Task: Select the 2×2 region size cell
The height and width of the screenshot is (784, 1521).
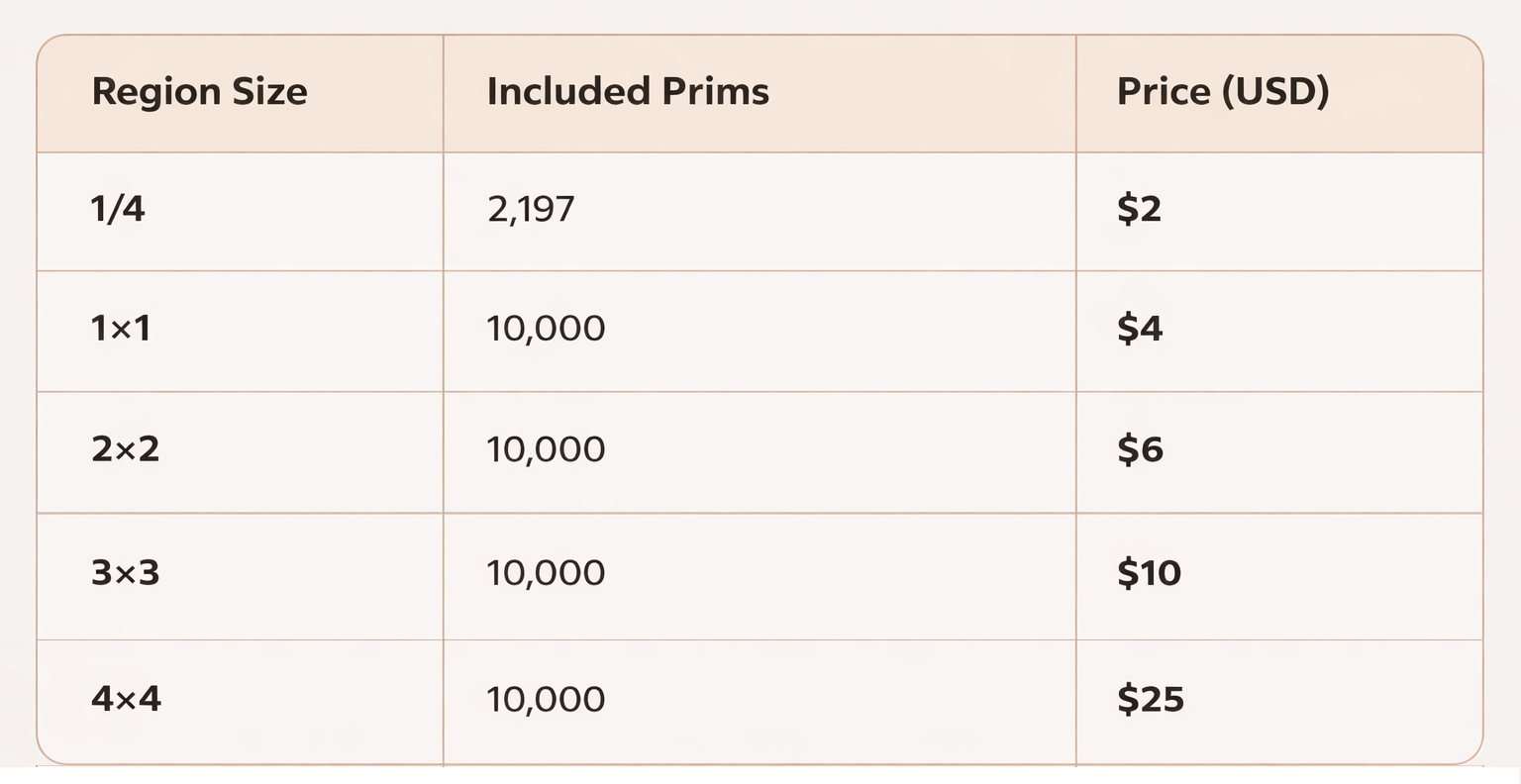Action: pyautogui.click(x=125, y=449)
